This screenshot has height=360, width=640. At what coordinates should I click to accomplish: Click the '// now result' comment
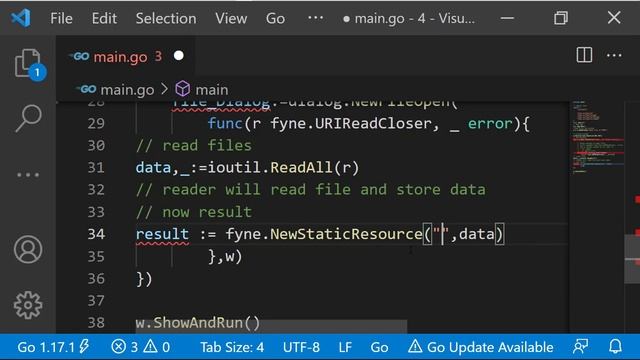(193, 212)
